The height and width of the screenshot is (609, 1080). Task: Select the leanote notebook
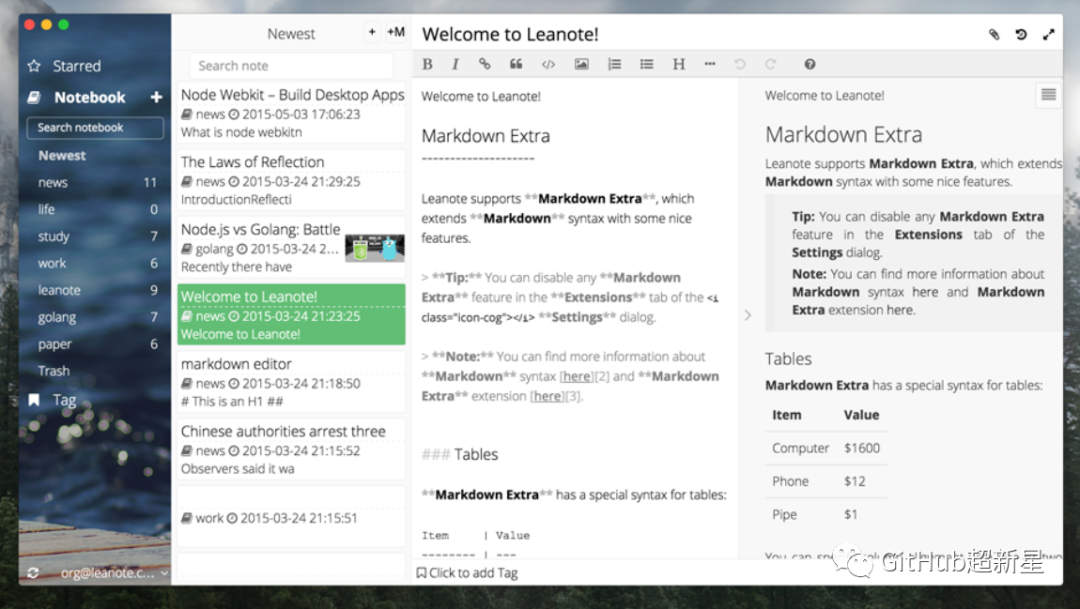pyautogui.click(x=95, y=290)
